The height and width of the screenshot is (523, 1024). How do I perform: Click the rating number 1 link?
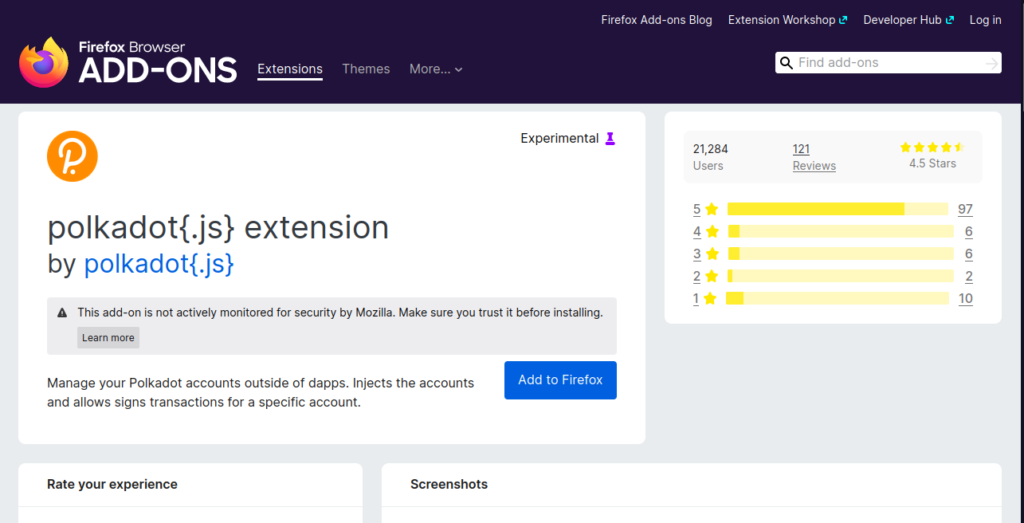click(x=696, y=299)
